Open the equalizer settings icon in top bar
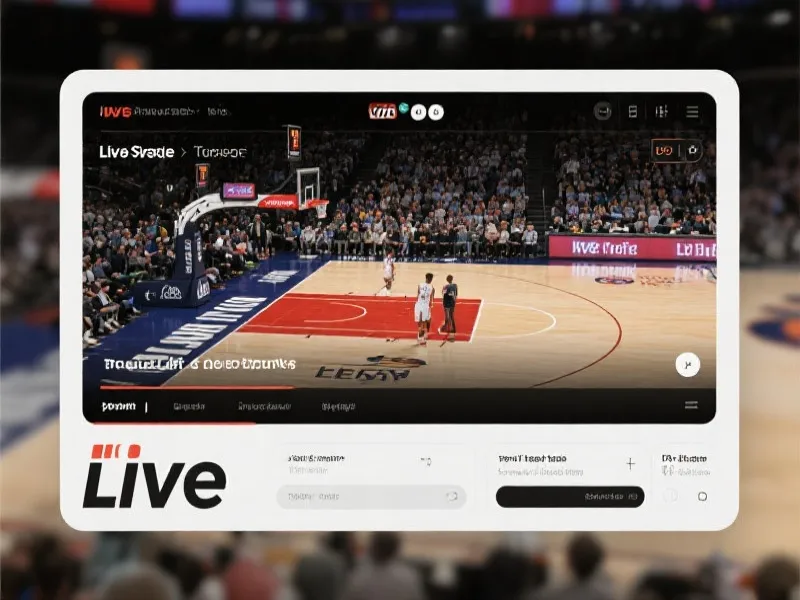Screen dimensions: 800x600 click(661, 112)
